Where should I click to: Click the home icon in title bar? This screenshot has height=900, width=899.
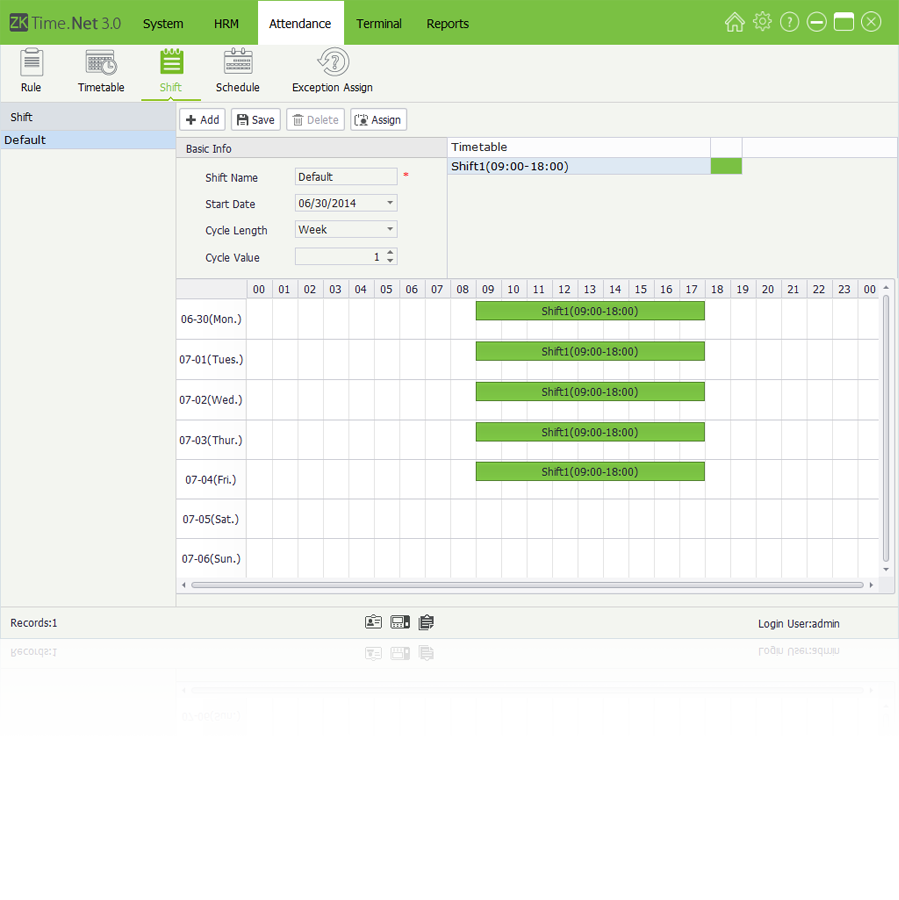734,22
